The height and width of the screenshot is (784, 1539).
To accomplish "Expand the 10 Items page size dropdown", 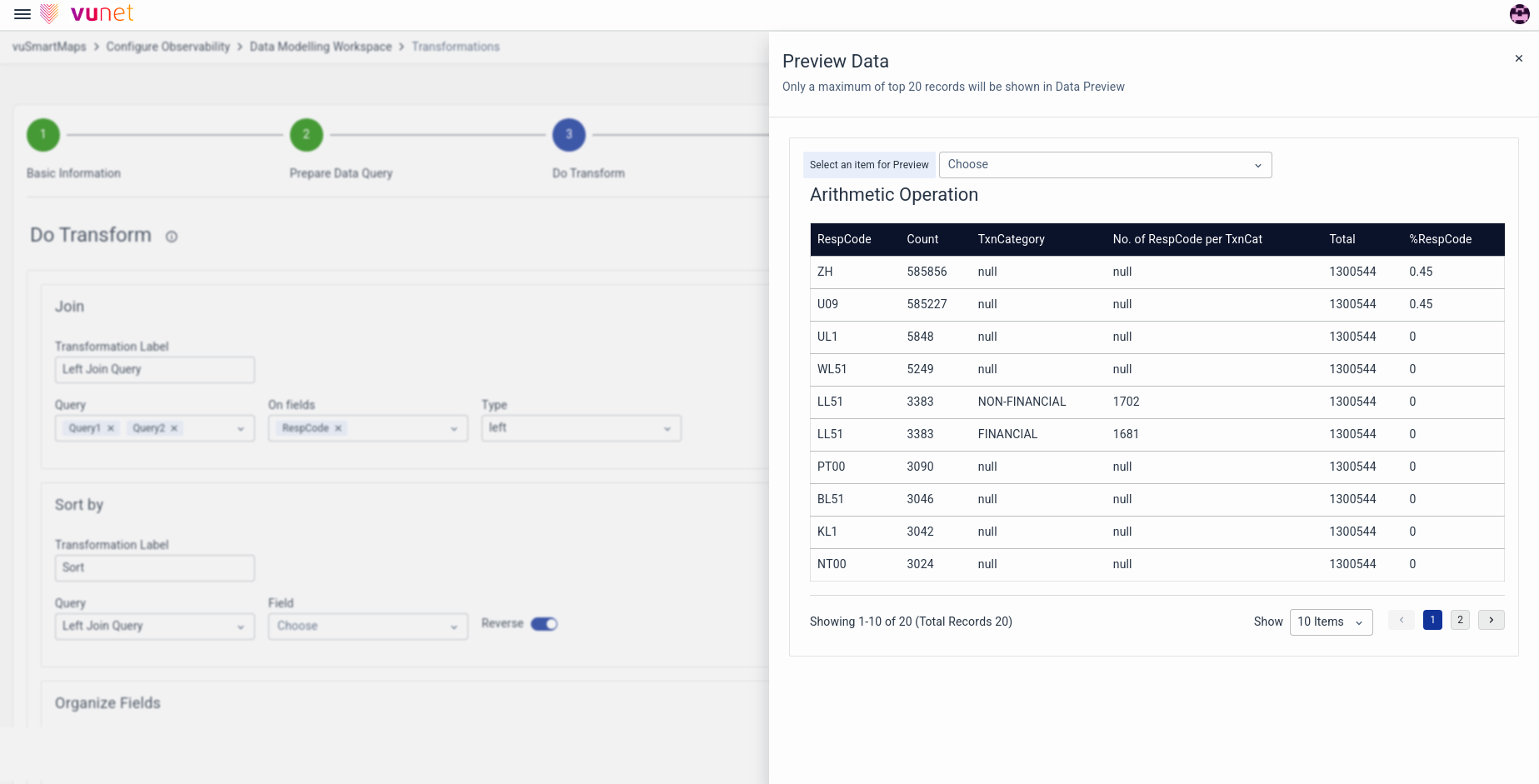I will (x=1330, y=622).
